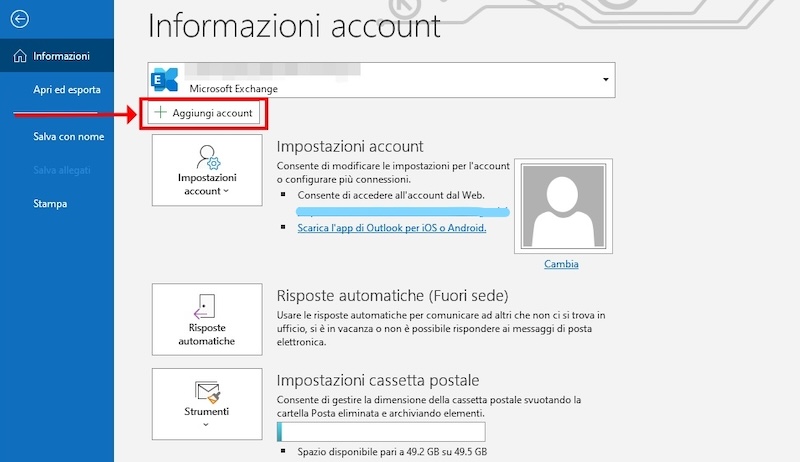Open Impostazioni account dropdown button
This screenshot has width=800, height=462.
coord(207,170)
